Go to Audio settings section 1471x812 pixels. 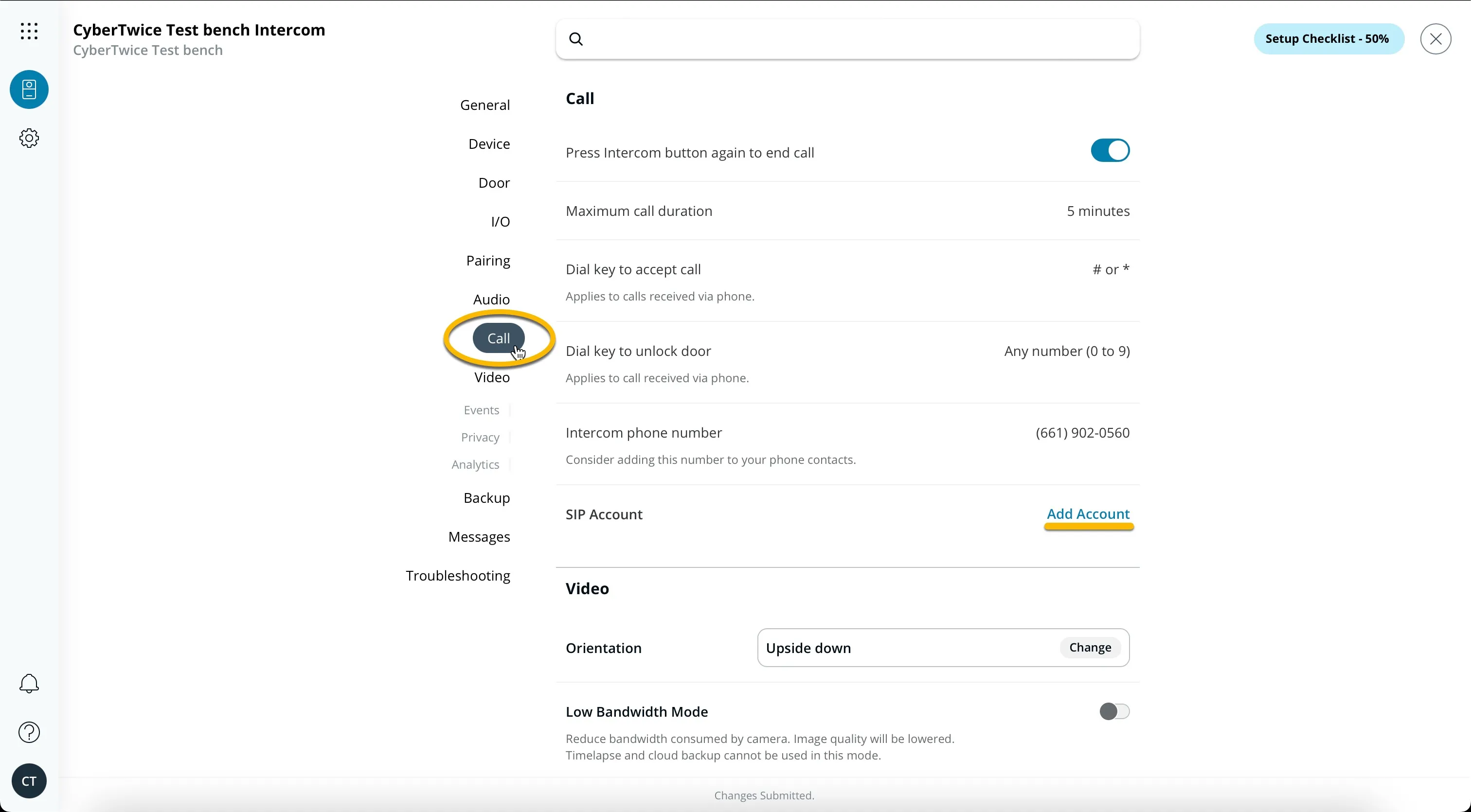pyautogui.click(x=491, y=300)
